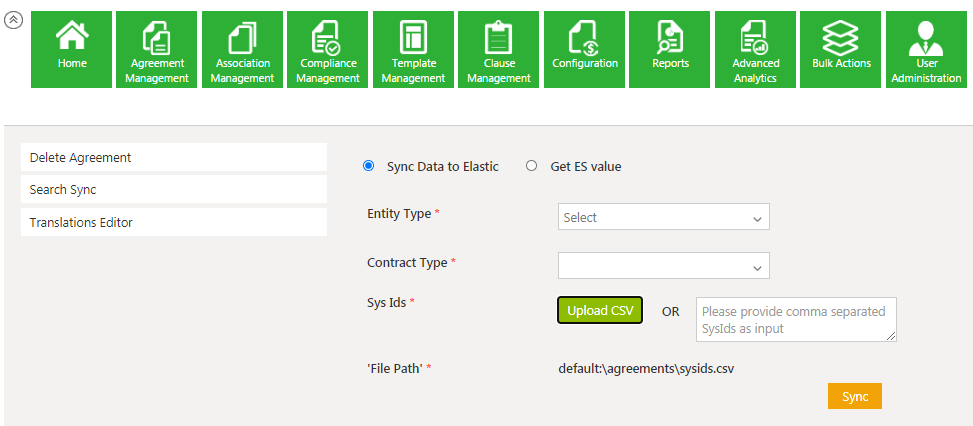The image size is (973, 426).
Task: Expand the Entity Type dropdown
Action: [x=663, y=217]
